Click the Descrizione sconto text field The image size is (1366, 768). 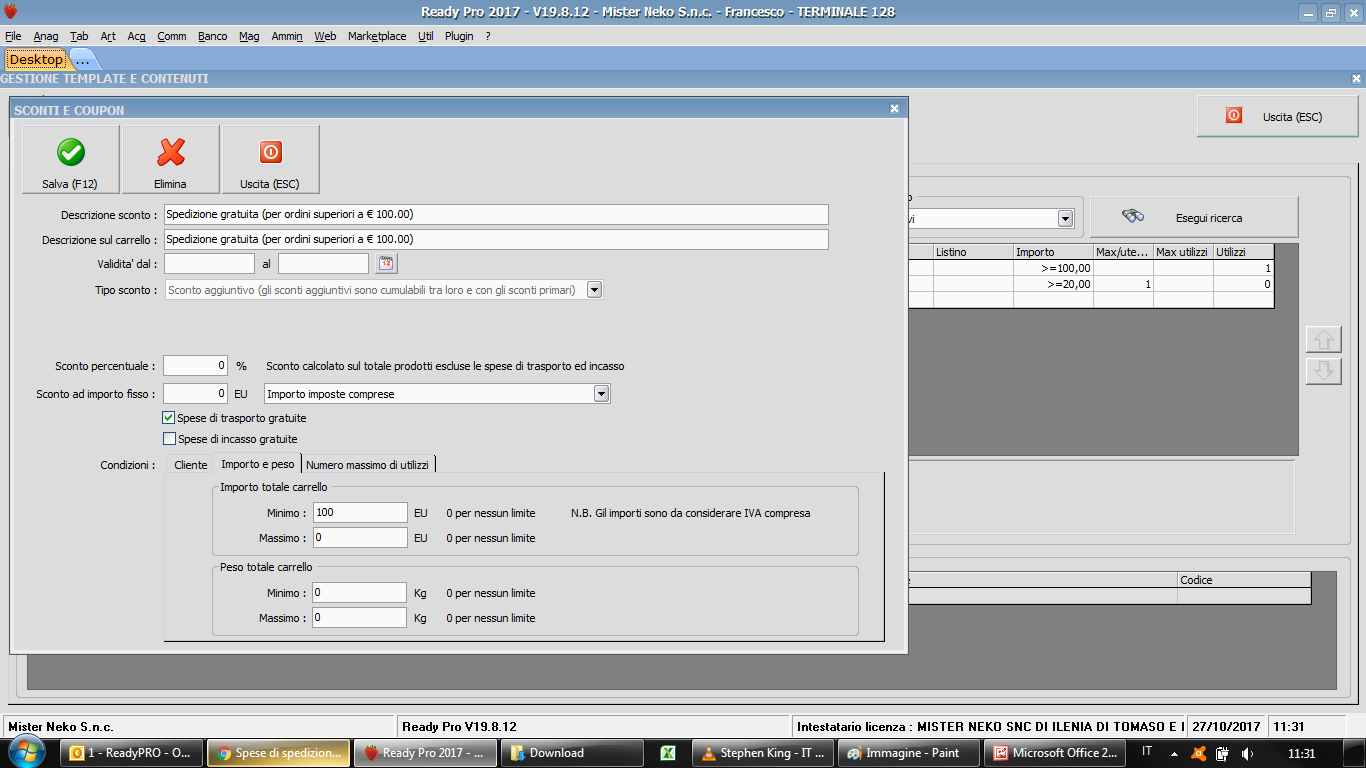(496, 214)
